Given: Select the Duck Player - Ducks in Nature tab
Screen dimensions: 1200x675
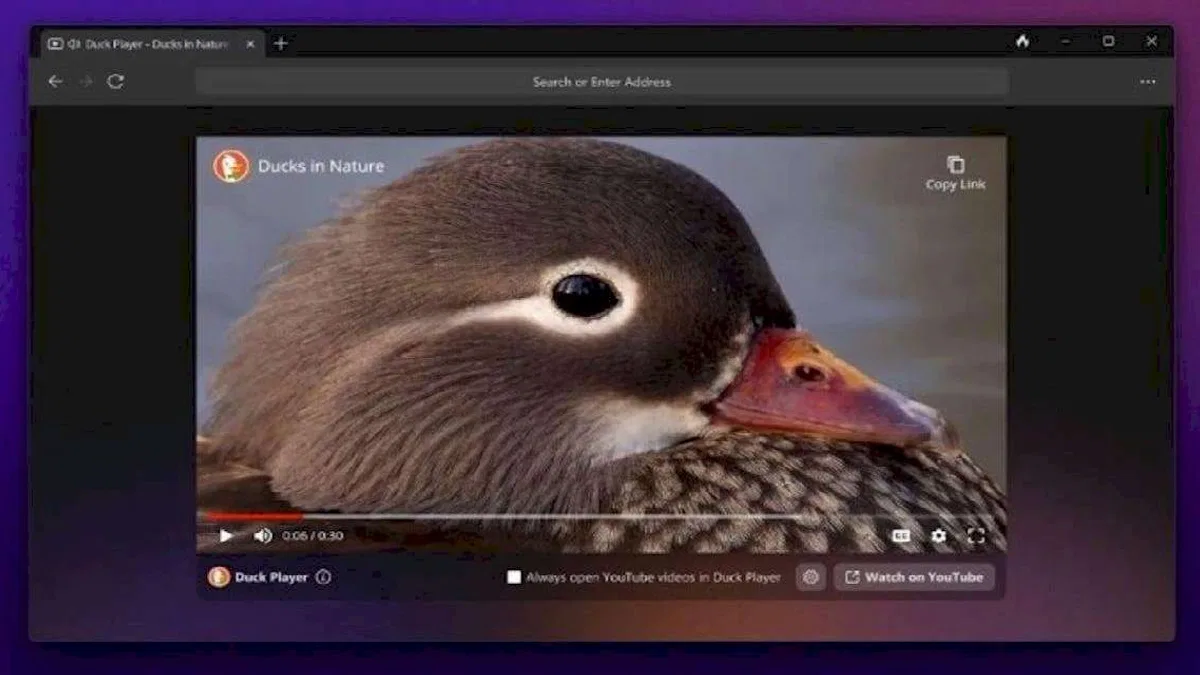Looking at the screenshot, I should [152, 44].
